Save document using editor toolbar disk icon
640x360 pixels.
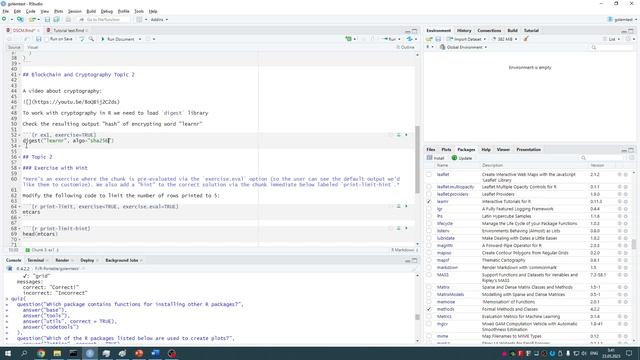38,39
